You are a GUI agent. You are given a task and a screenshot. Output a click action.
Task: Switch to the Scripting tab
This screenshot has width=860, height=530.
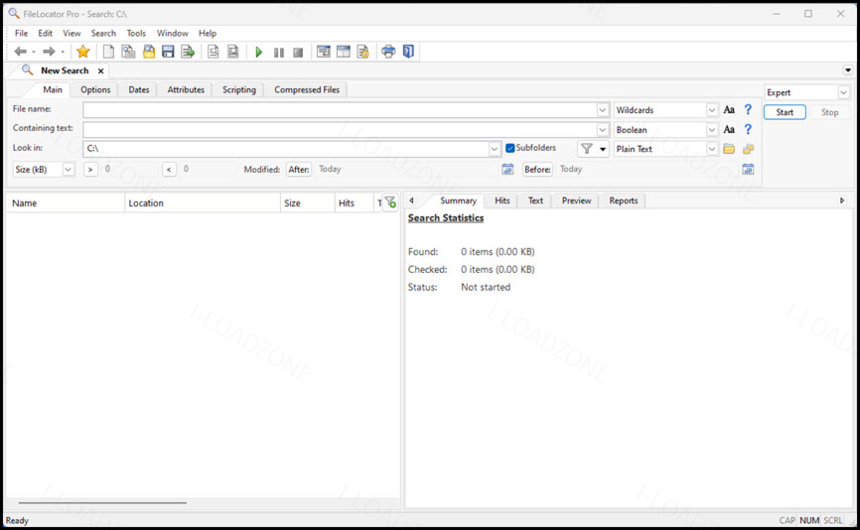[x=239, y=89]
